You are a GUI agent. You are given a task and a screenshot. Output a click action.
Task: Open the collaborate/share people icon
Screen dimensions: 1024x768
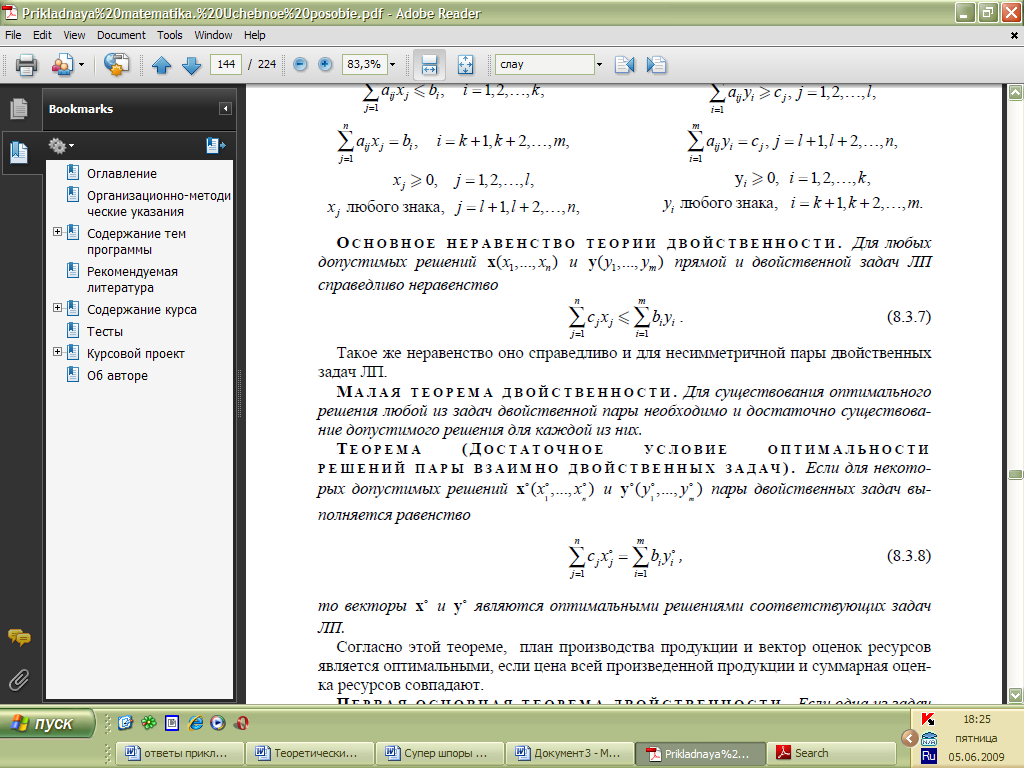[x=62, y=65]
